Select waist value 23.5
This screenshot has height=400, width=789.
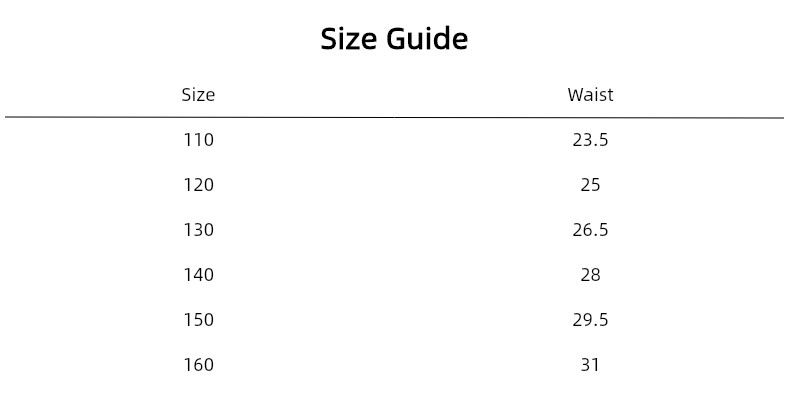click(x=590, y=139)
